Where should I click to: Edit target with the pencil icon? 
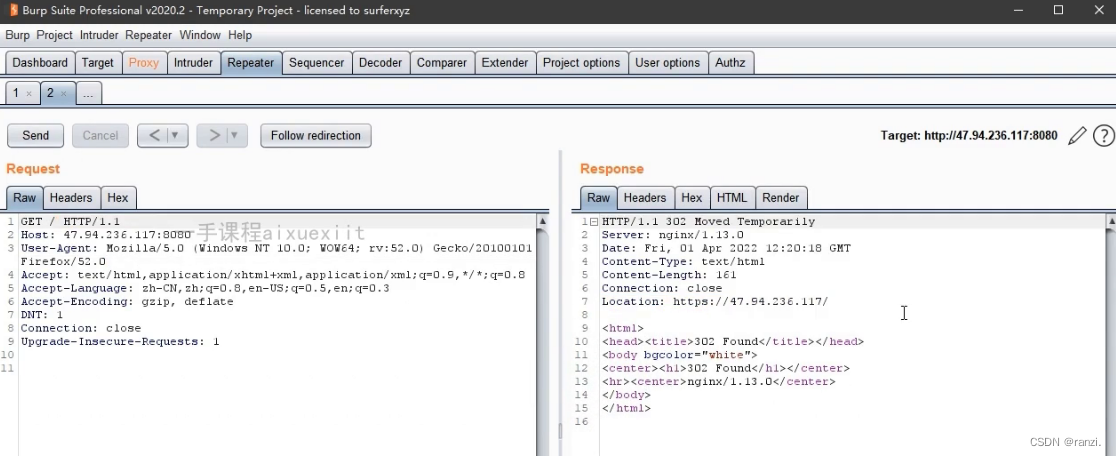coord(1077,135)
